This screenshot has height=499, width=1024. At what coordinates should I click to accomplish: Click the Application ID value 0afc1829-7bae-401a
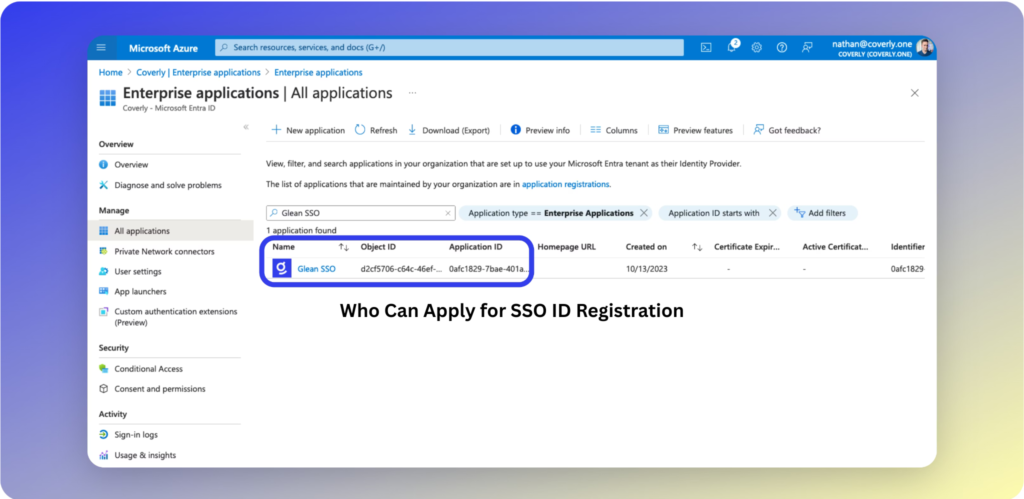coord(489,268)
